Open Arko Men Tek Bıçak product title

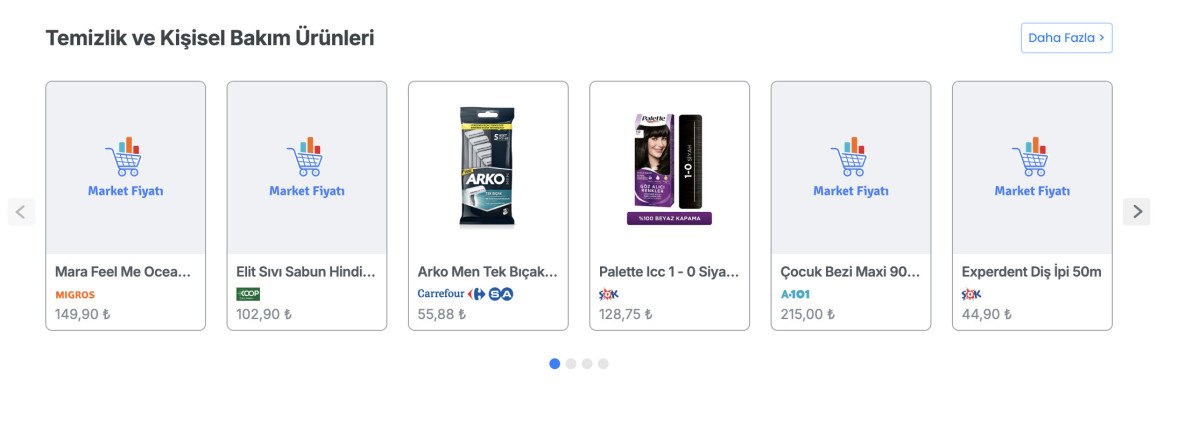487,272
